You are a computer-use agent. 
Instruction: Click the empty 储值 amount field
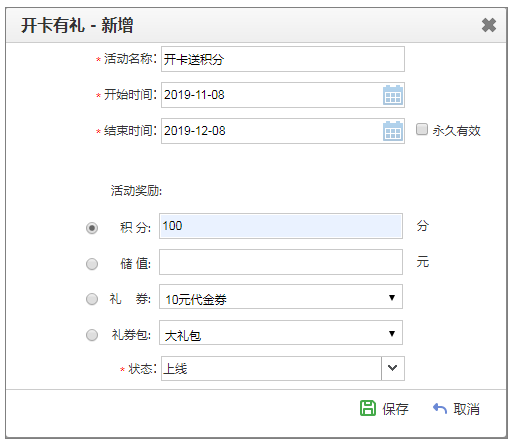tap(281, 262)
